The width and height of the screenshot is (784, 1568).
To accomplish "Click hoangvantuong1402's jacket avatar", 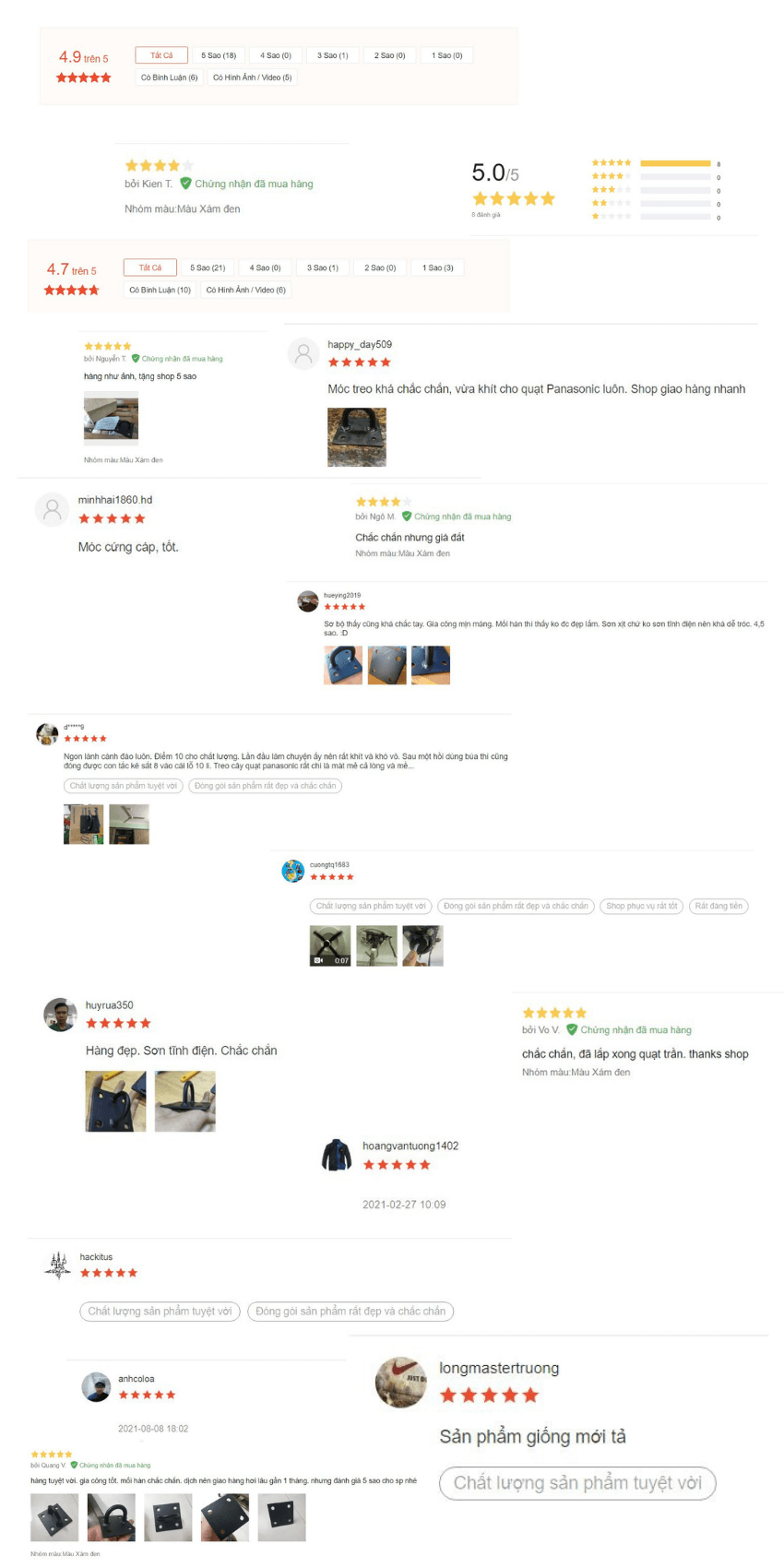I will coord(337,1156).
